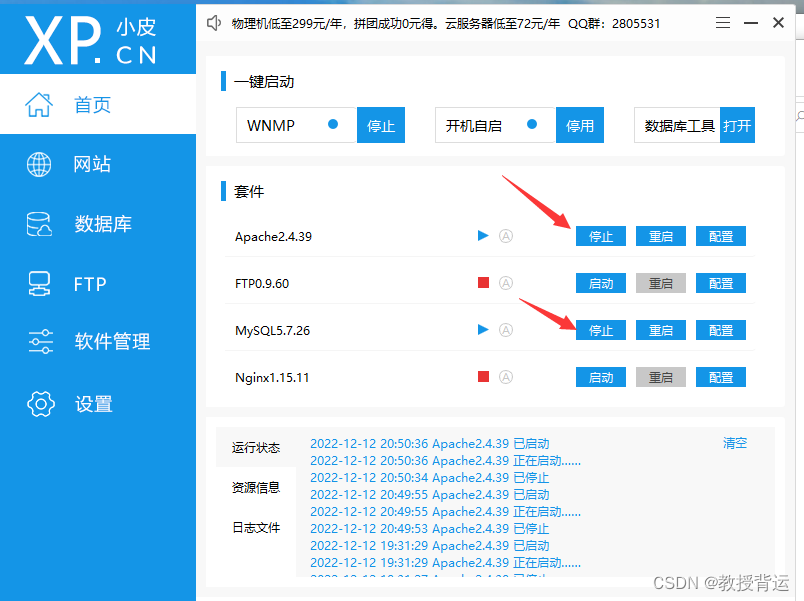Toggle the FTP auto-start A icon
The width and height of the screenshot is (804, 601).
pyautogui.click(x=506, y=283)
